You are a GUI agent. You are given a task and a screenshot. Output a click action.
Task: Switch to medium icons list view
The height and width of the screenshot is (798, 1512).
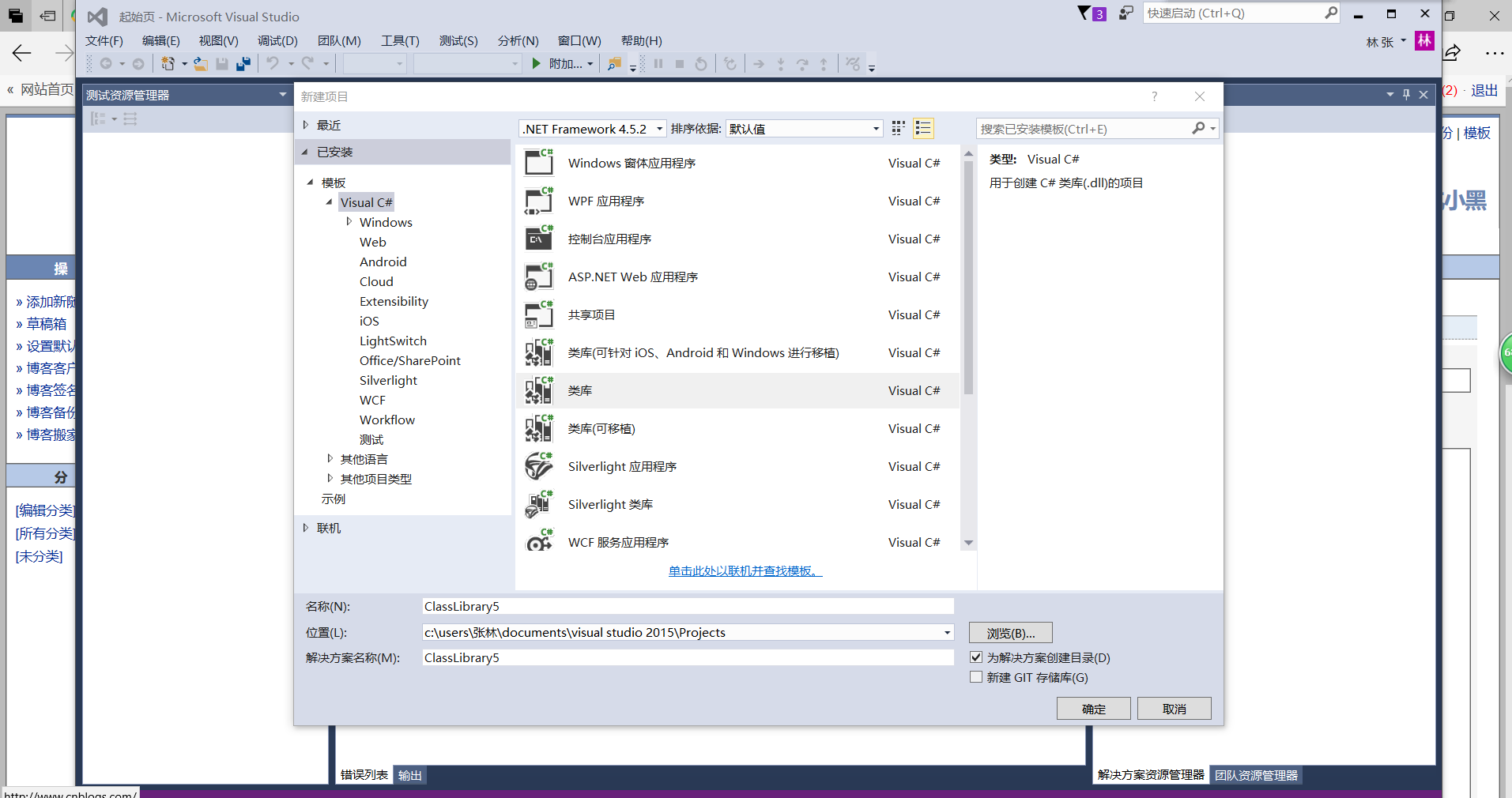tap(923, 129)
